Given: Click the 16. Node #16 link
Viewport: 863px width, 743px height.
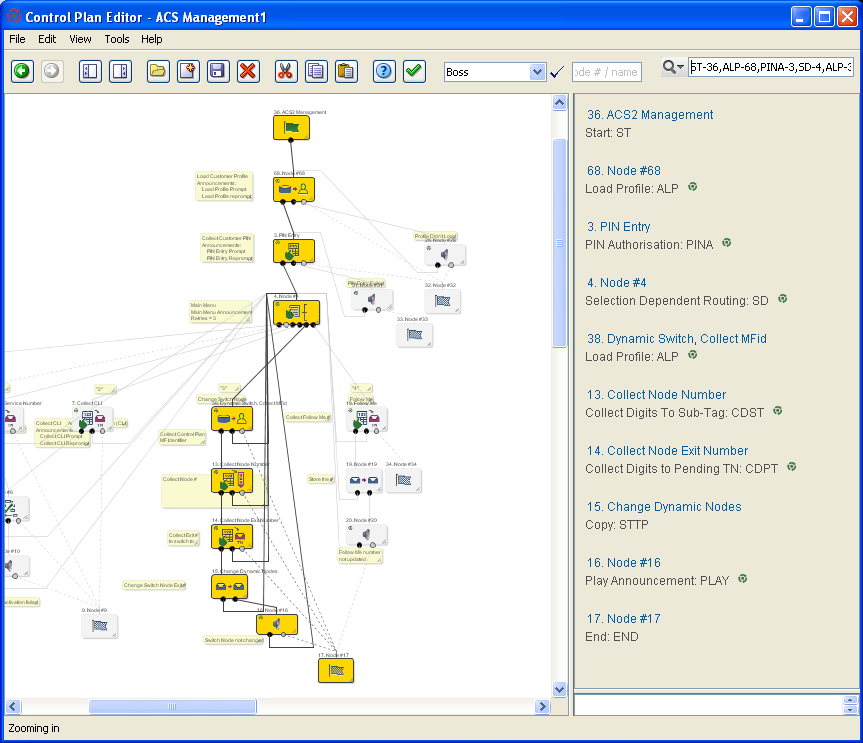Looking at the screenshot, I should tap(624, 562).
